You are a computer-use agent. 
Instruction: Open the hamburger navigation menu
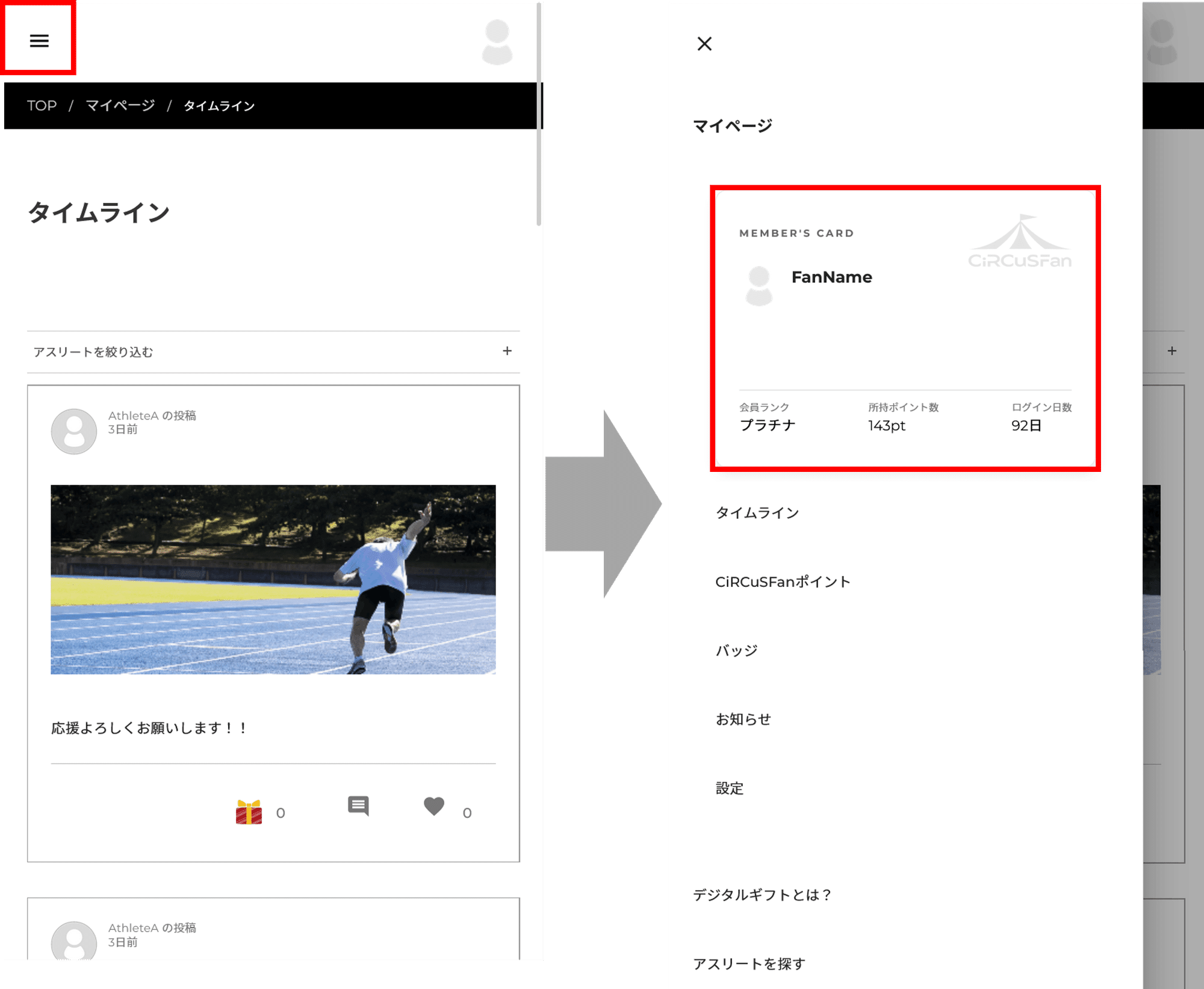pos(40,41)
